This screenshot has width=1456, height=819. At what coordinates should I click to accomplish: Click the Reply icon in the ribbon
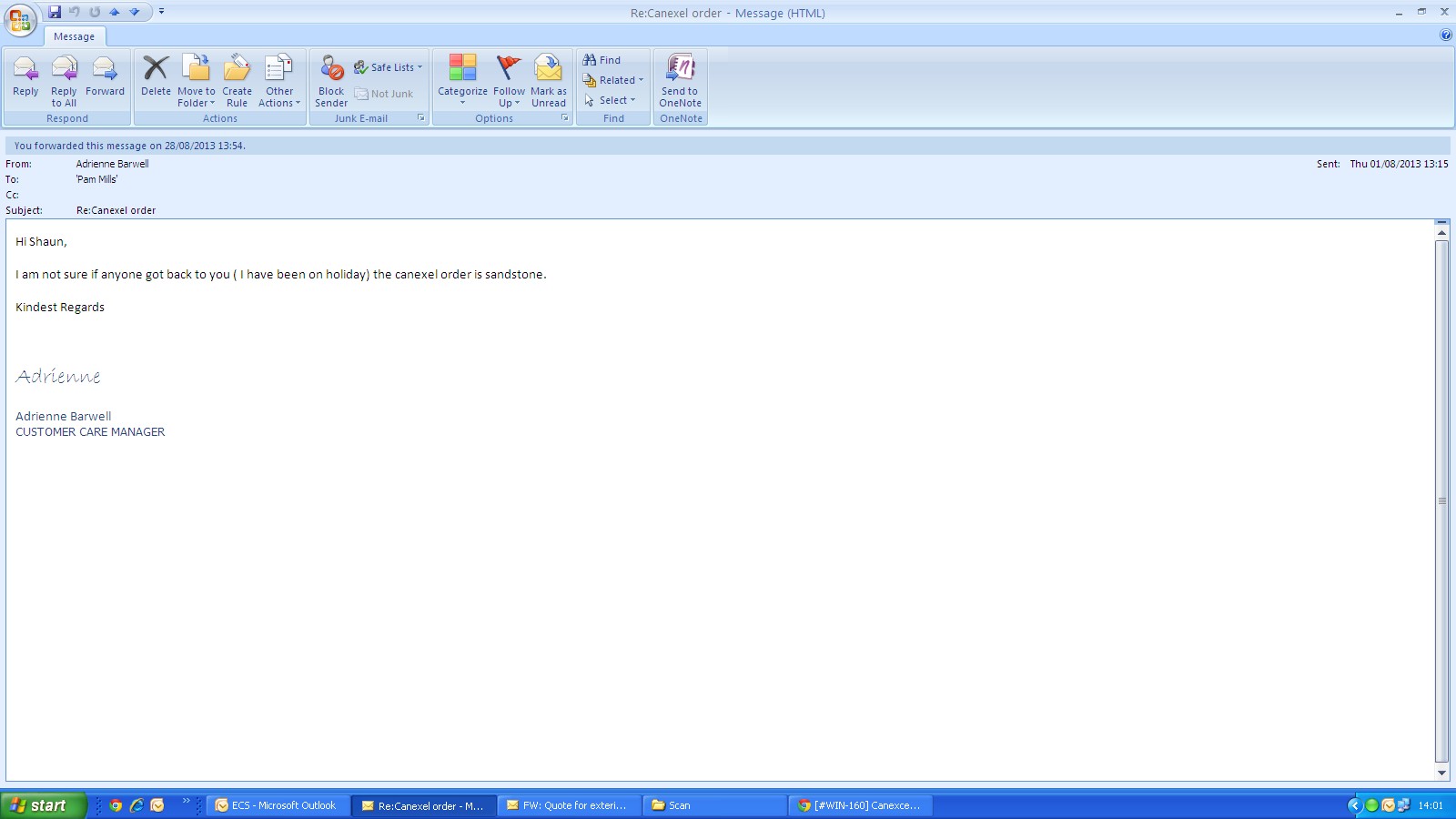pos(25,76)
